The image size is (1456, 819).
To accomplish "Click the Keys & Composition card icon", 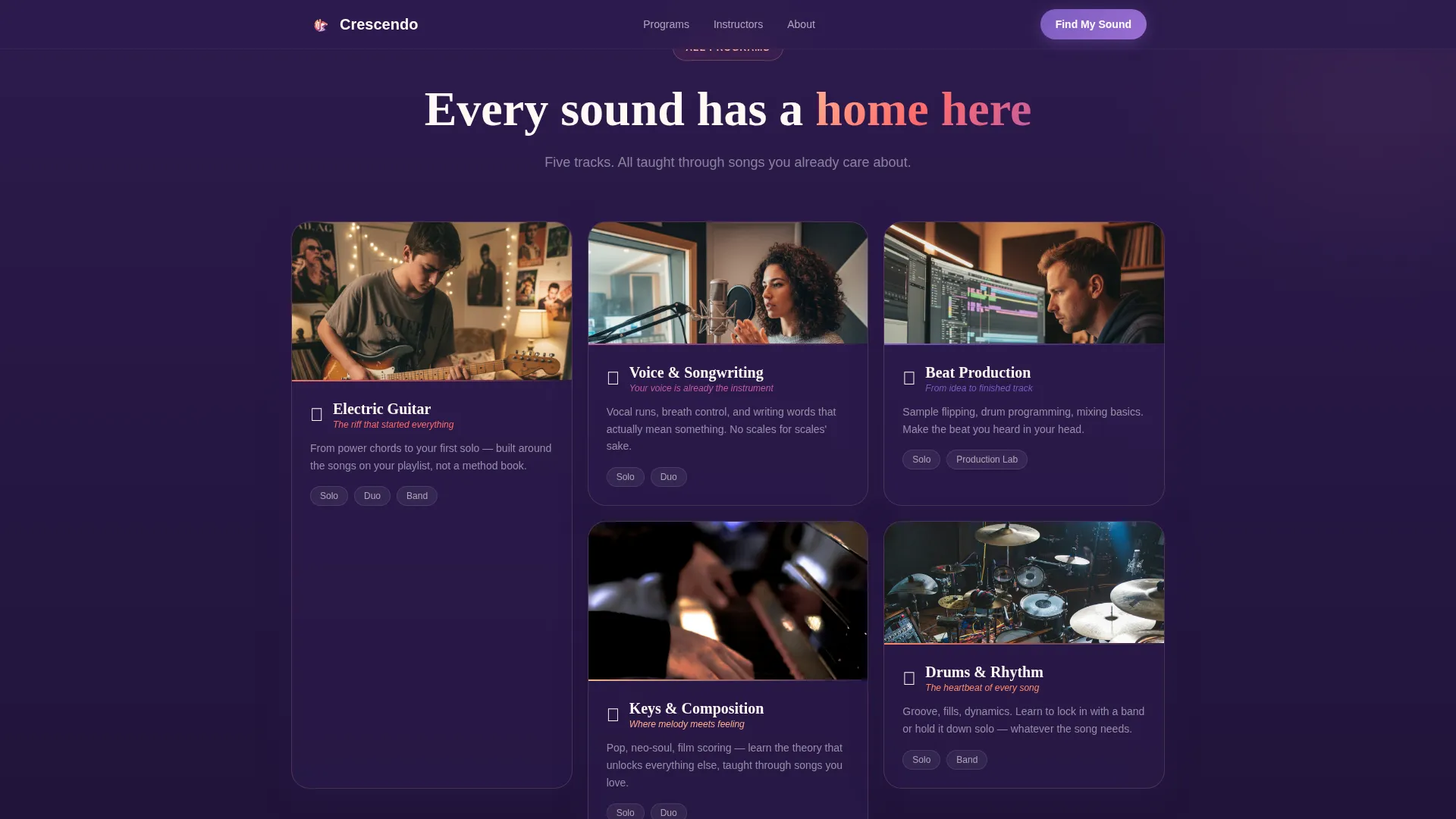I will pyautogui.click(x=613, y=715).
